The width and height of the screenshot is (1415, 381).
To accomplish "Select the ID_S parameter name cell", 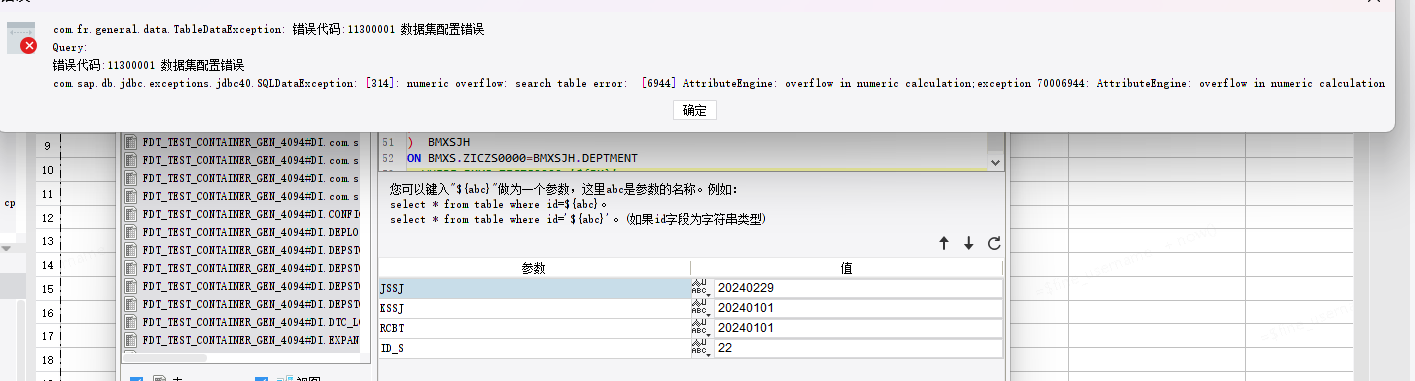I will tap(534, 348).
